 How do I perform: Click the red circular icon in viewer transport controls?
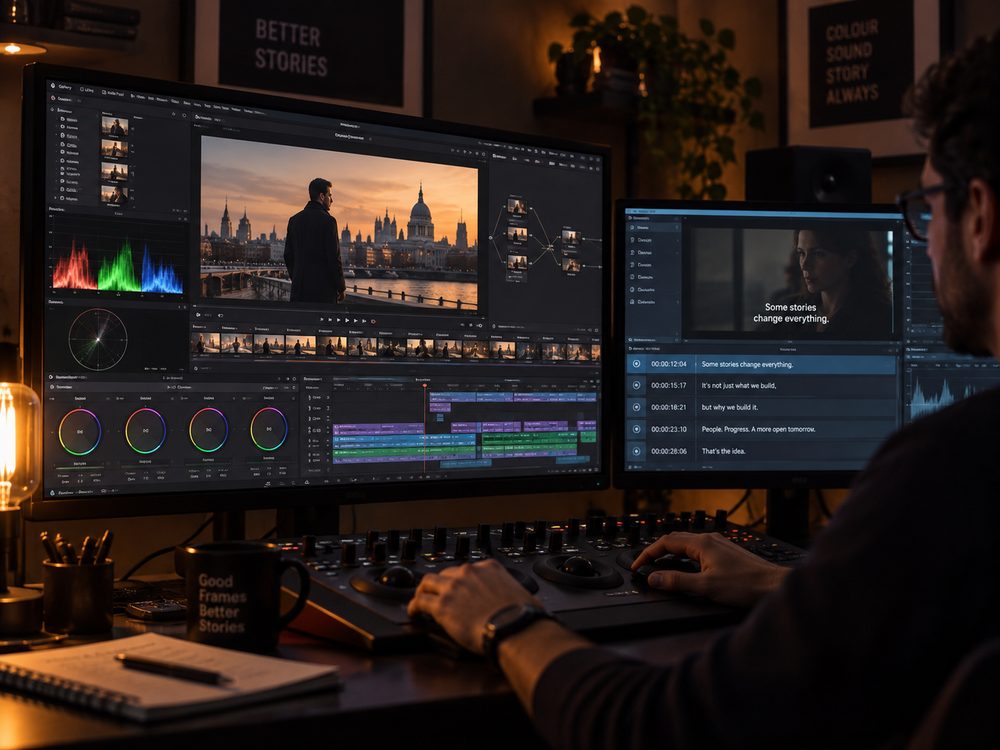tap(373, 321)
